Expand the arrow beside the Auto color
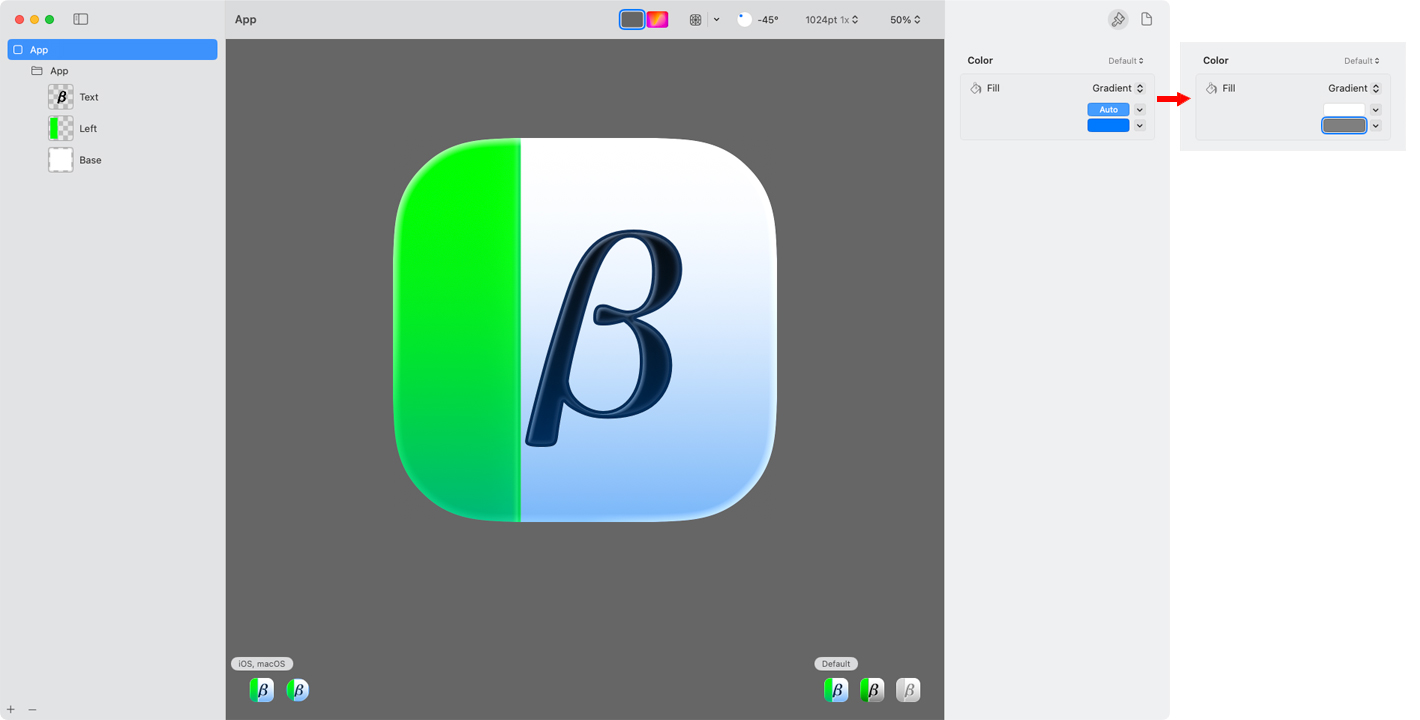 click(1139, 110)
